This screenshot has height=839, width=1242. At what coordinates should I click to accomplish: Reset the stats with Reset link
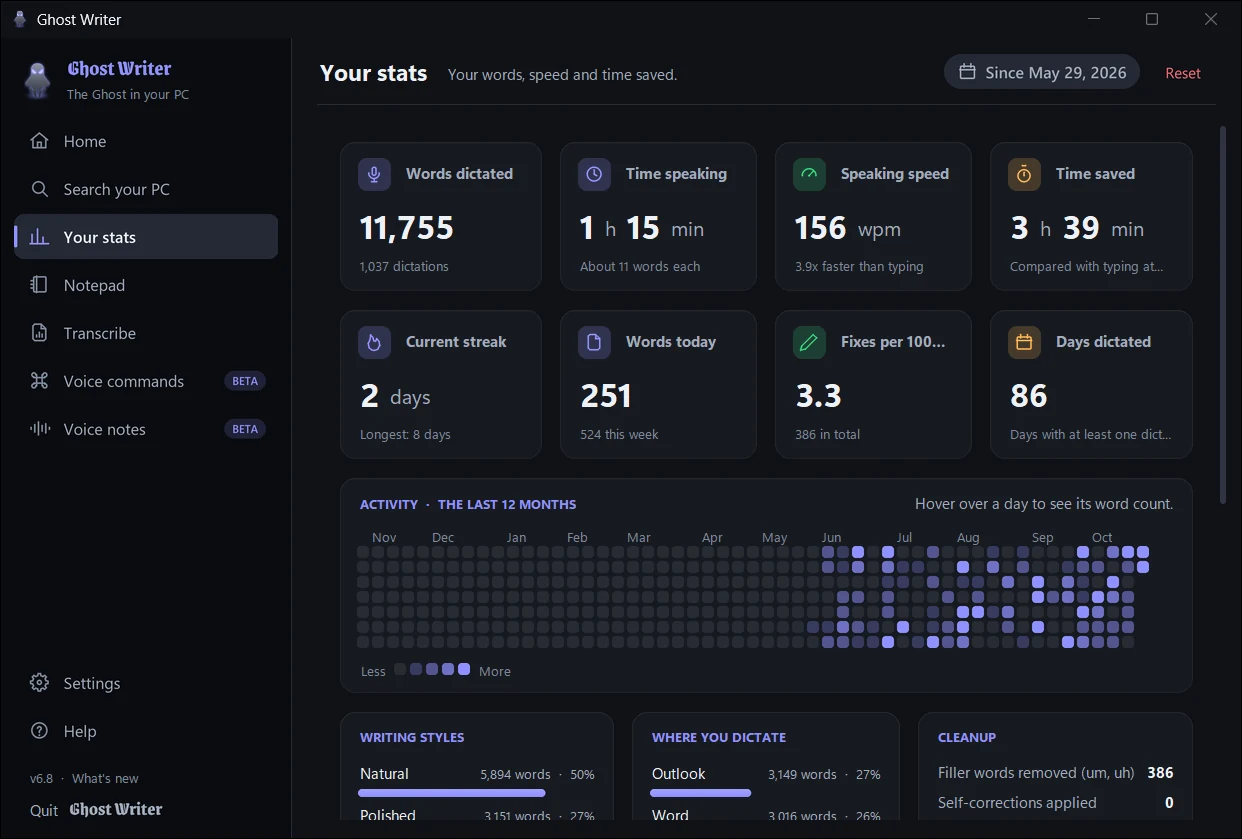click(x=1183, y=73)
